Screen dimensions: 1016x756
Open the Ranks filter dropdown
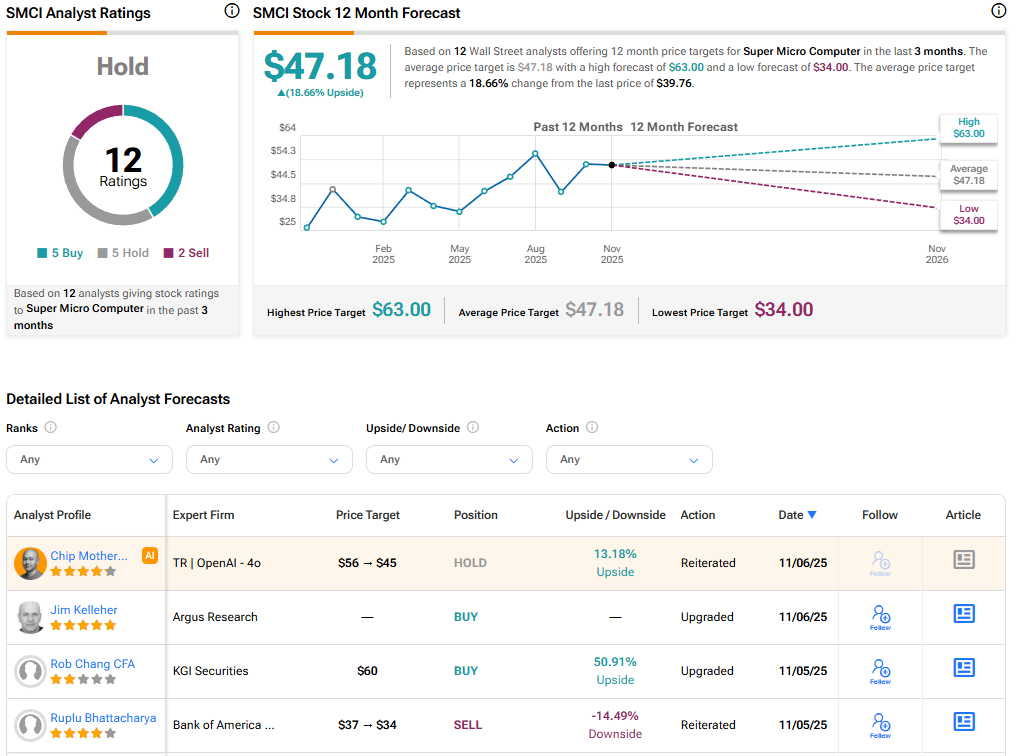[89, 460]
